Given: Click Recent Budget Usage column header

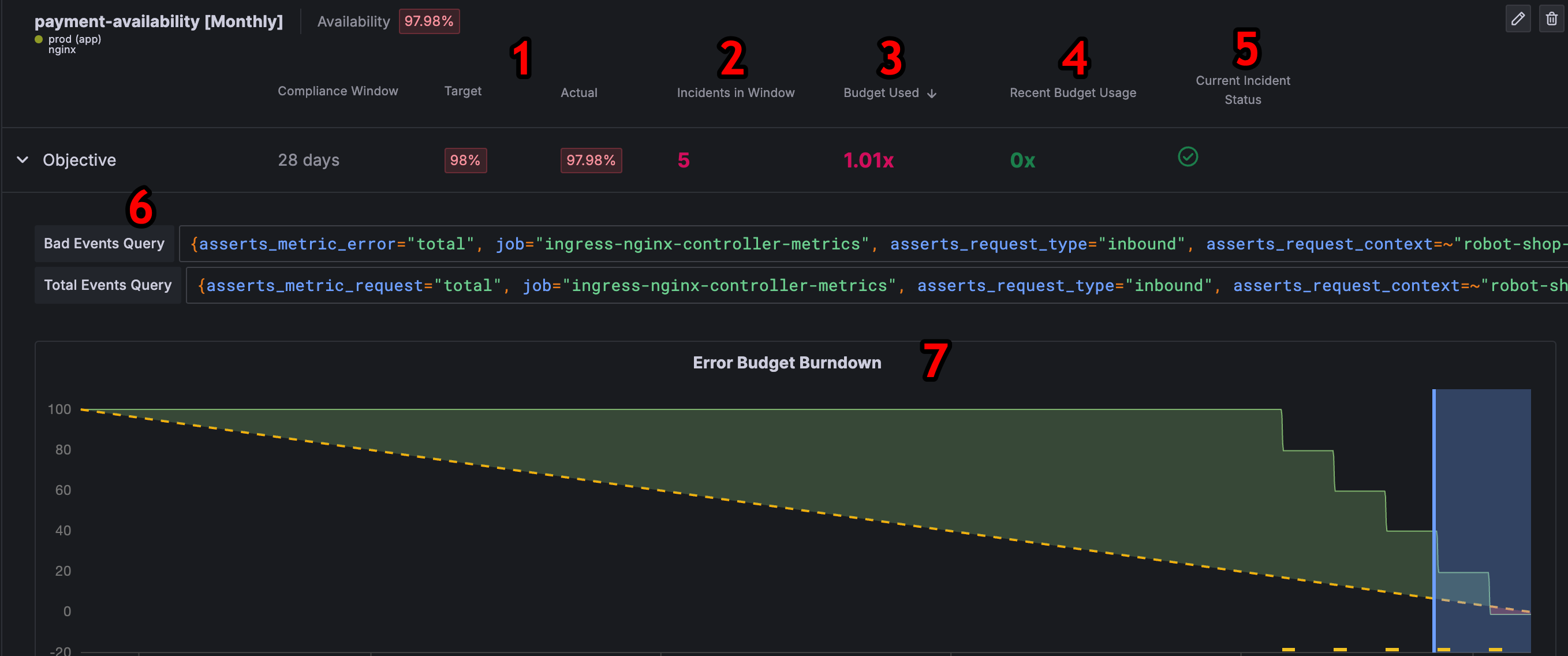Looking at the screenshot, I should coord(1073,92).
